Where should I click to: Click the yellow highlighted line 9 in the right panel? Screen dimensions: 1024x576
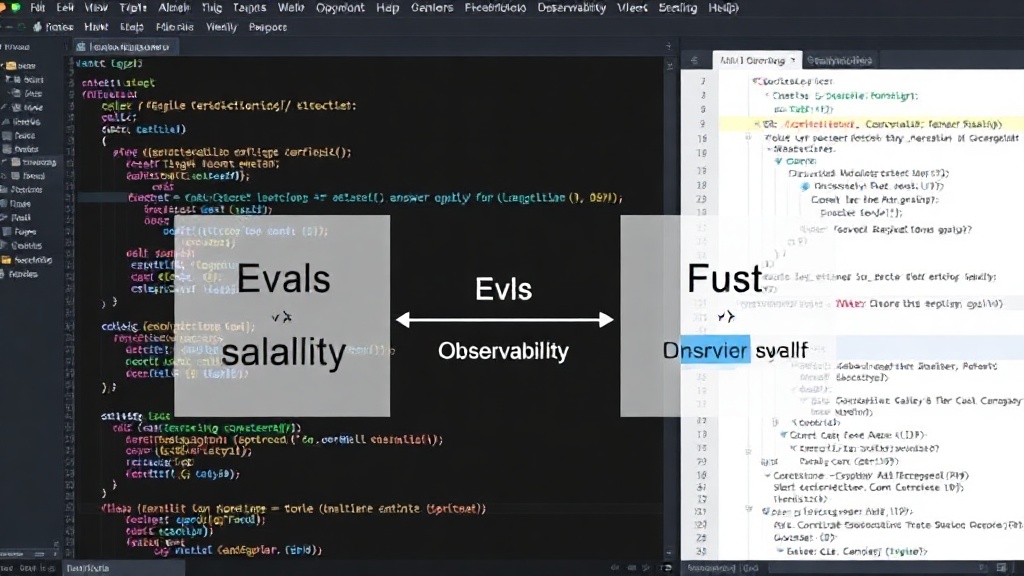(x=871, y=124)
